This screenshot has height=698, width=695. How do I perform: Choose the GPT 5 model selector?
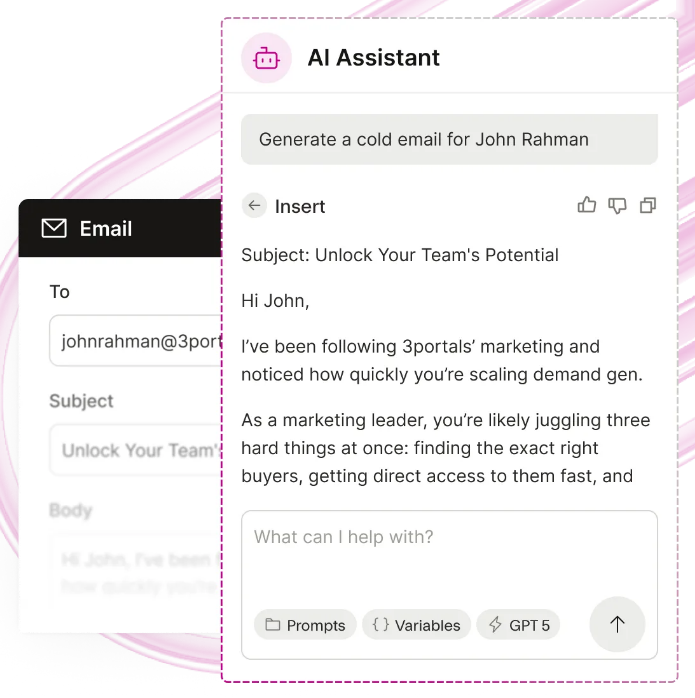pos(518,625)
